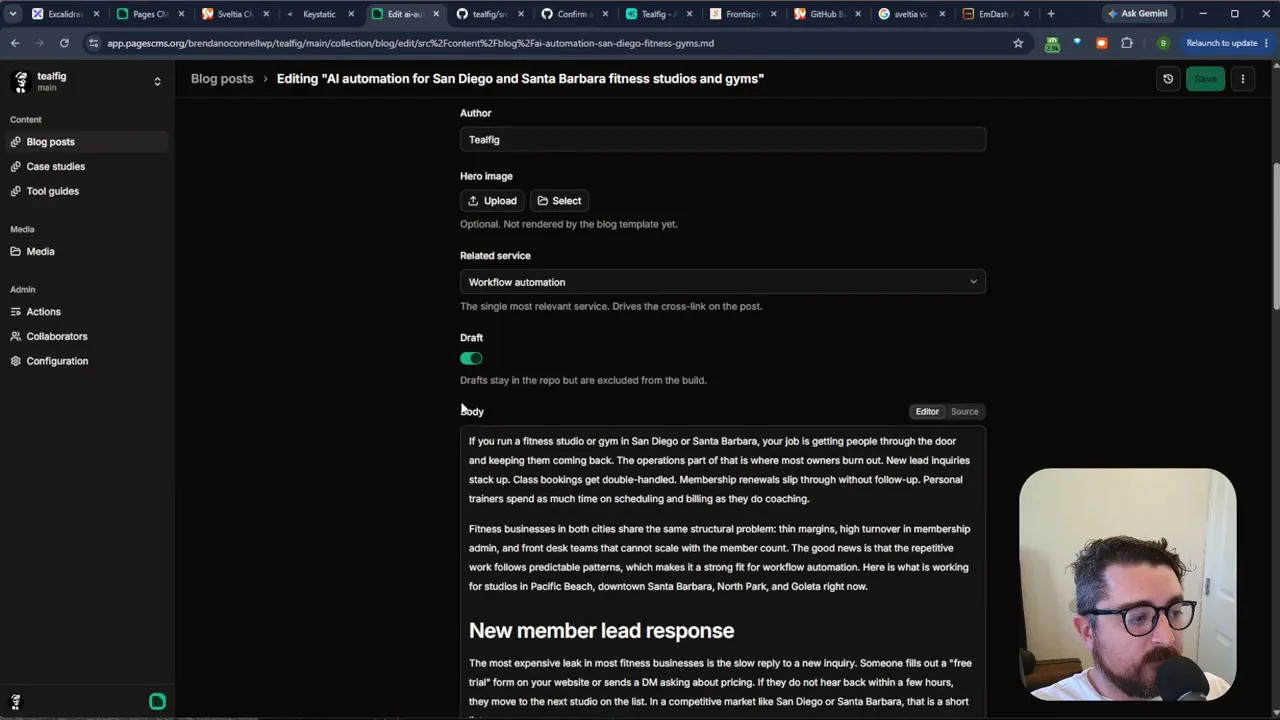Screen dimensions: 1280x720
Task: Open the Related service dropdown
Action: click(723, 282)
